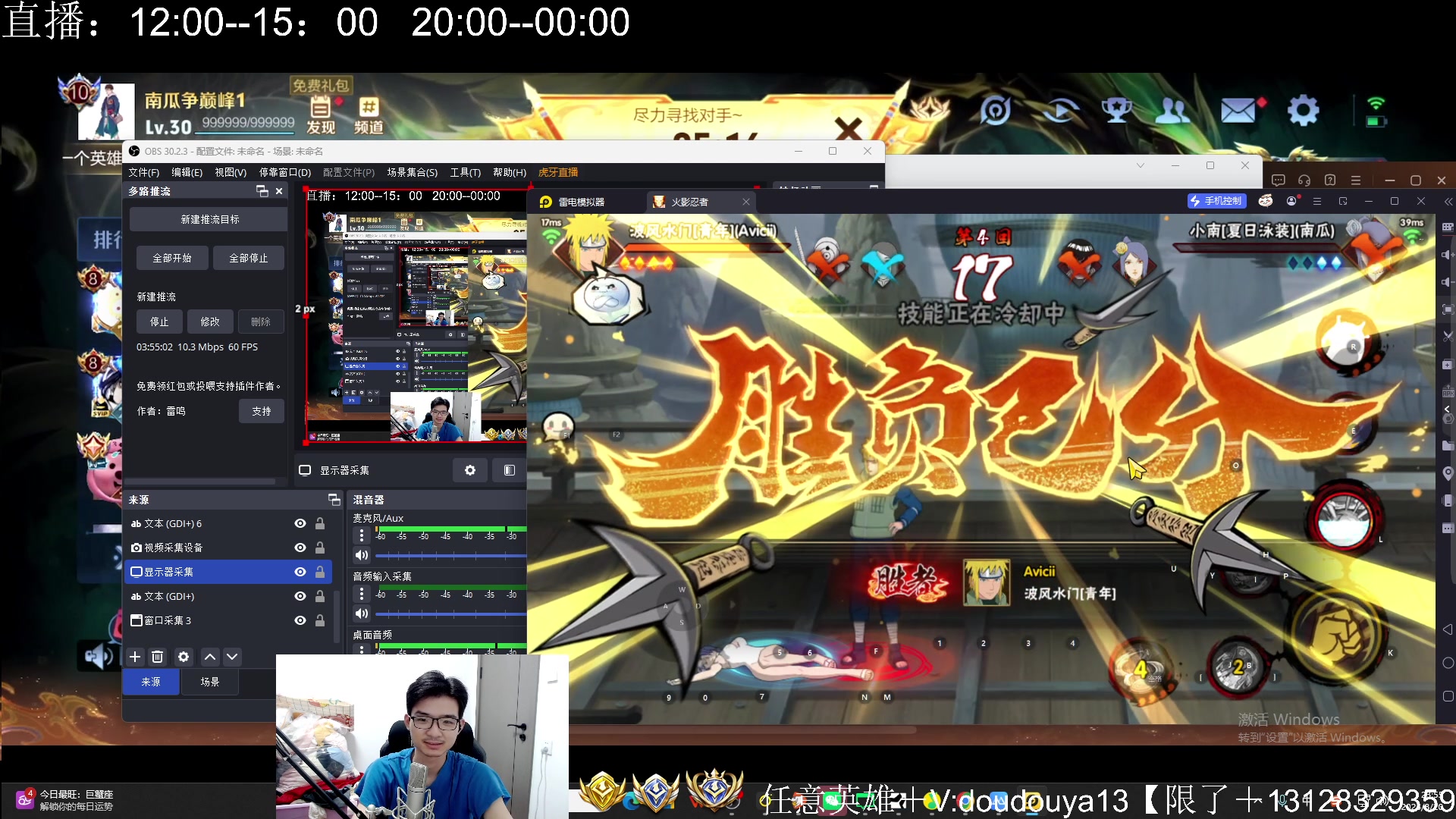Toggle emulator fullscreen sidebar icon
Viewport: 1456px width, 819px height.
tap(1447, 309)
